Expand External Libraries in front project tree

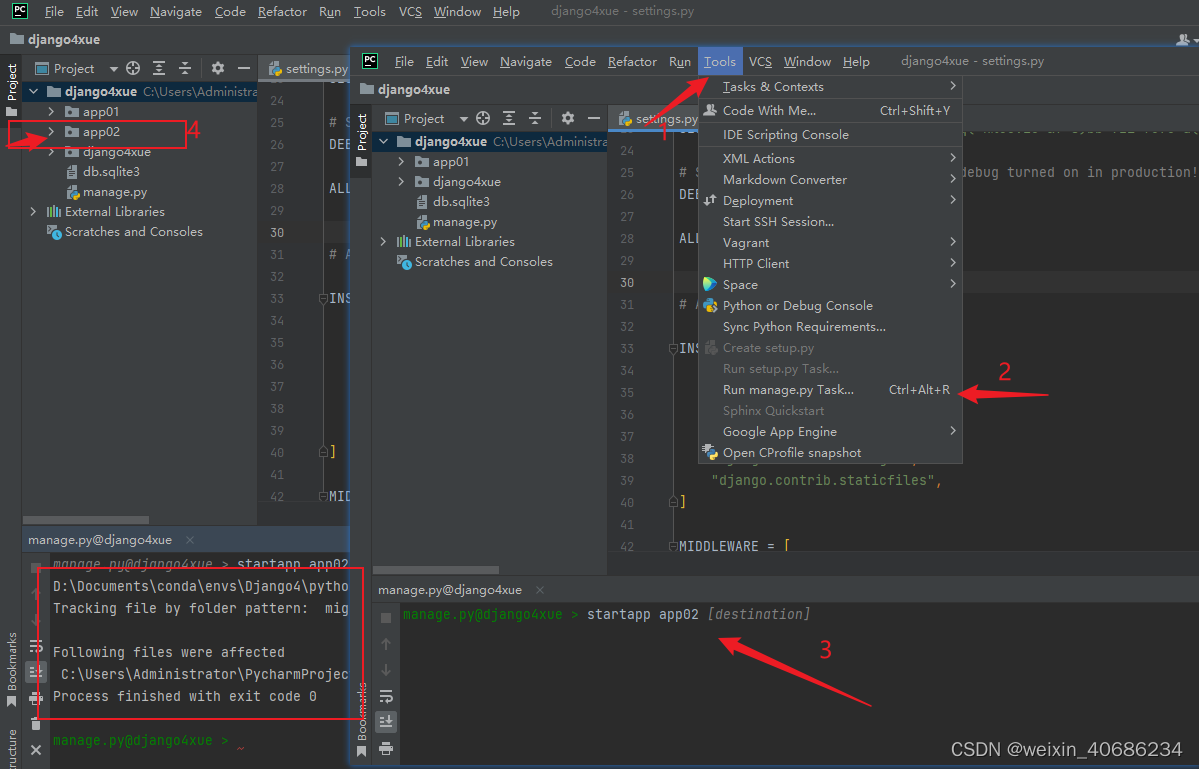(x=384, y=242)
